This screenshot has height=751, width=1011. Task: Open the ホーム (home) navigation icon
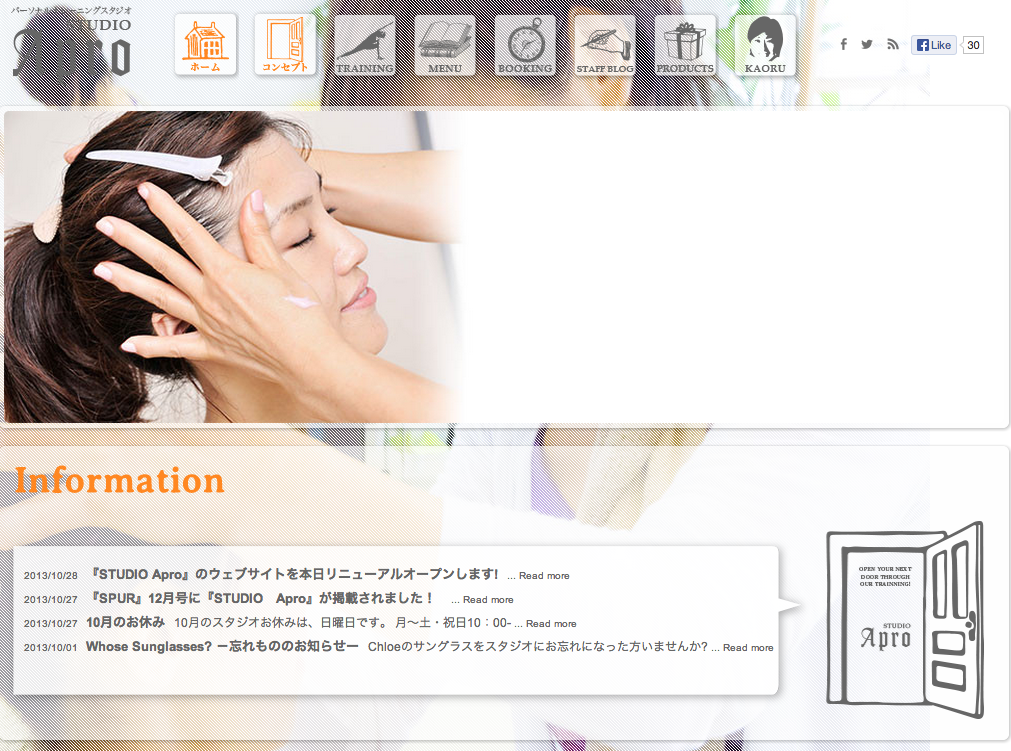[205, 43]
